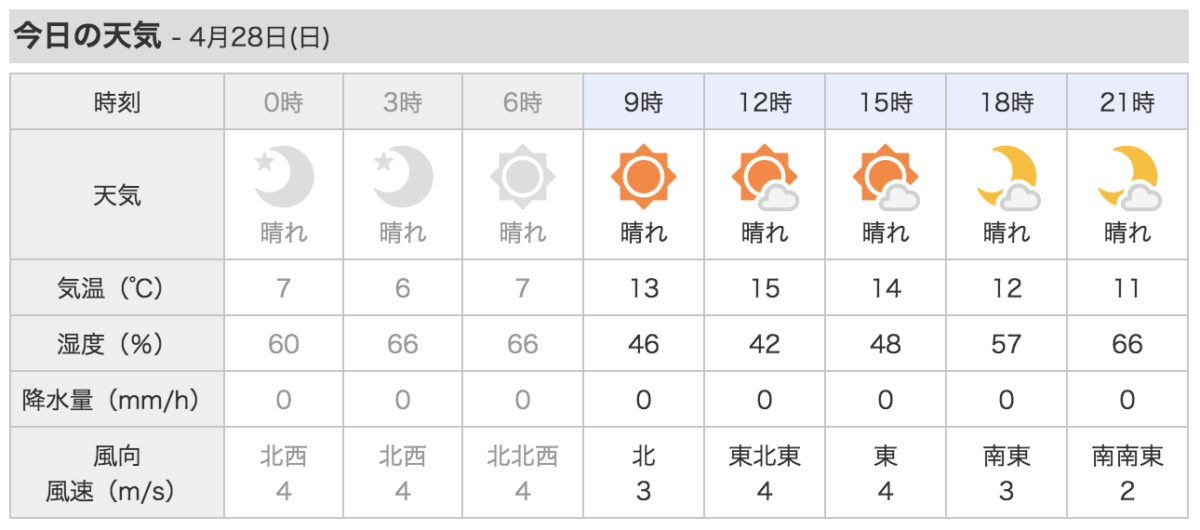Screen dimensions: 1200x530
Task: Click the grey sun icon at 6時
Action: tap(522, 177)
